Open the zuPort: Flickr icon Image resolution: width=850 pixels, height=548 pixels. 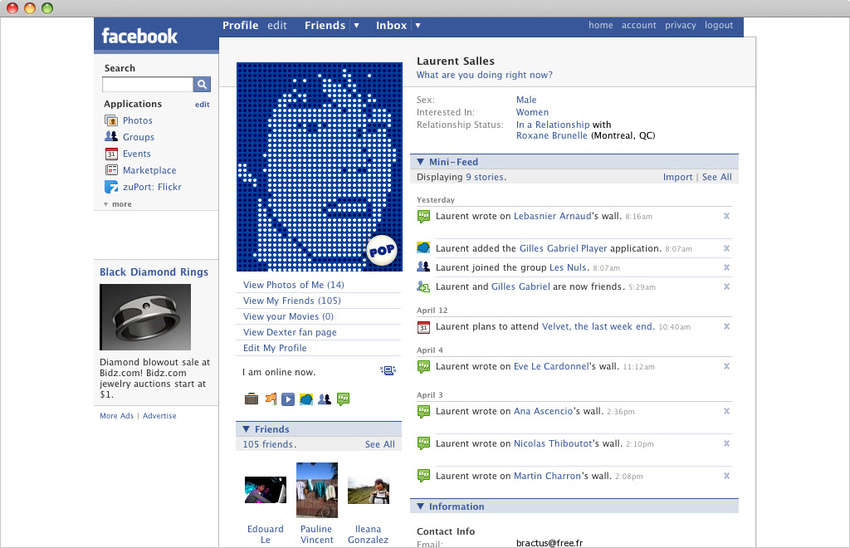click(111, 186)
